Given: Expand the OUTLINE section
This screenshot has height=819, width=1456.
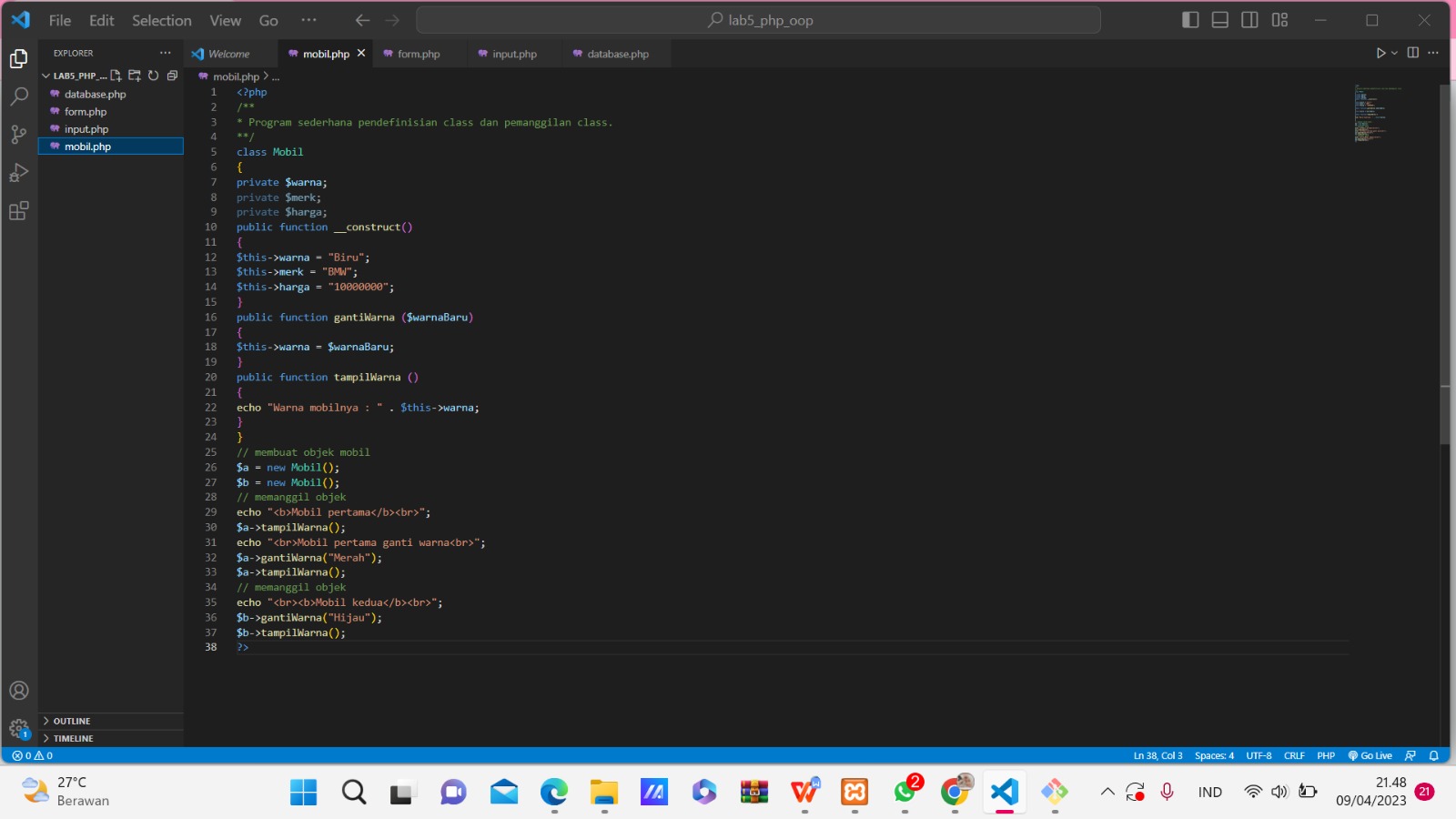Looking at the screenshot, I should (70, 721).
